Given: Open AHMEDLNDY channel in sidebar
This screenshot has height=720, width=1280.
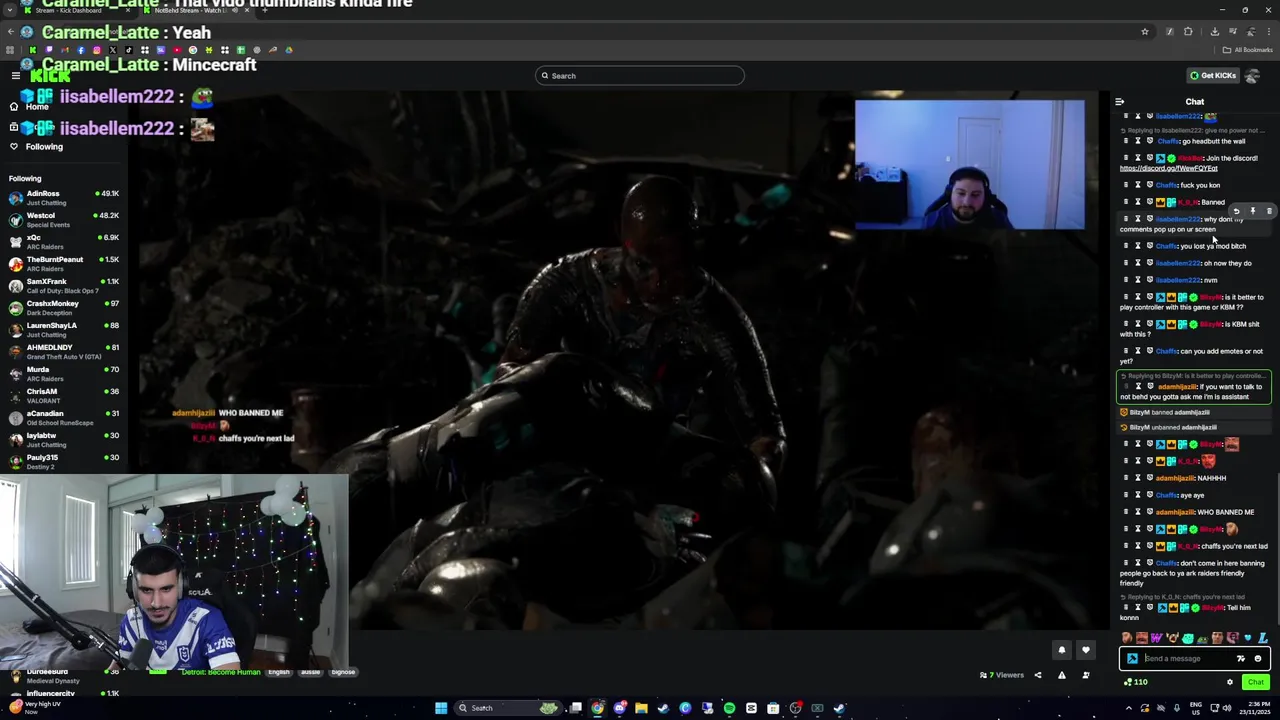Looking at the screenshot, I should [x=64, y=352].
